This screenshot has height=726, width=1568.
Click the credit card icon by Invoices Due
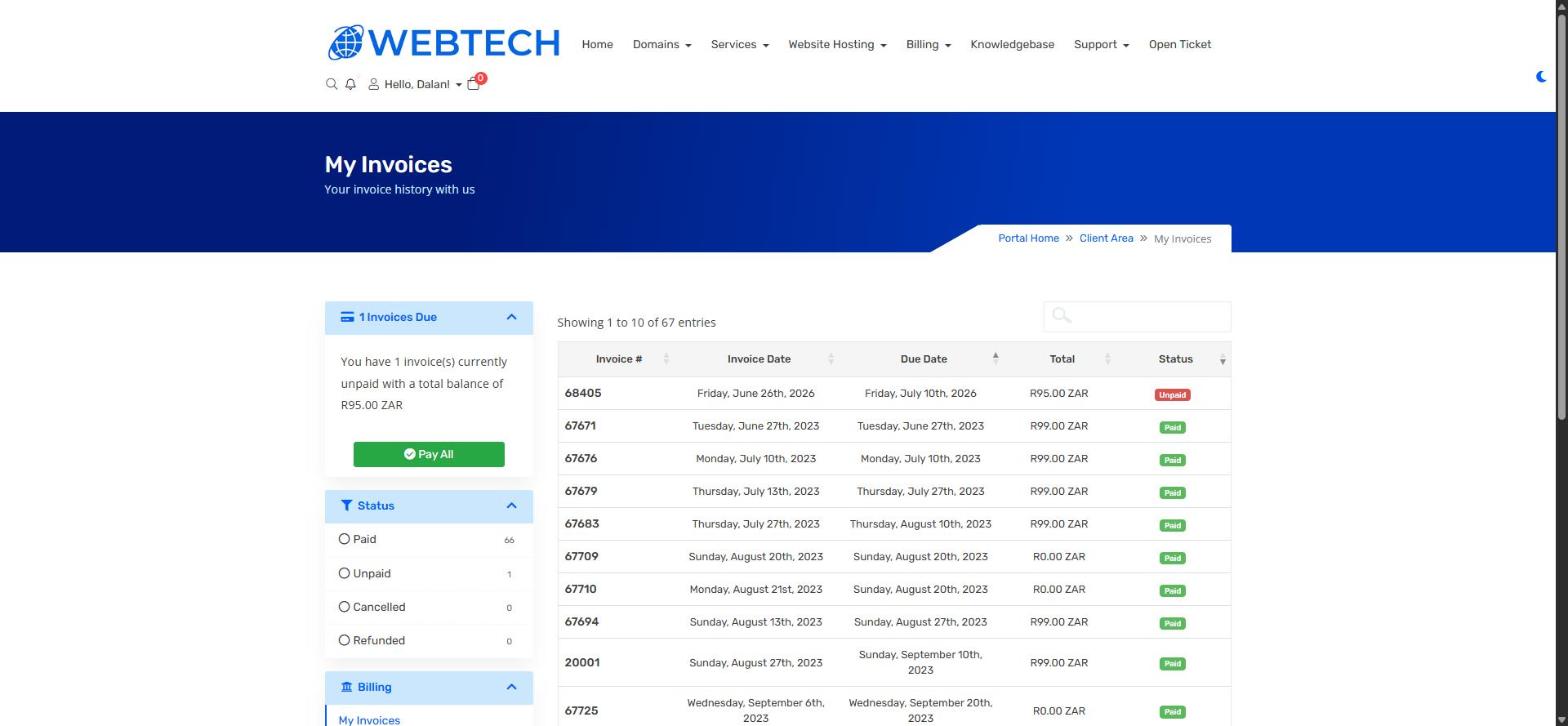(x=347, y=317)
